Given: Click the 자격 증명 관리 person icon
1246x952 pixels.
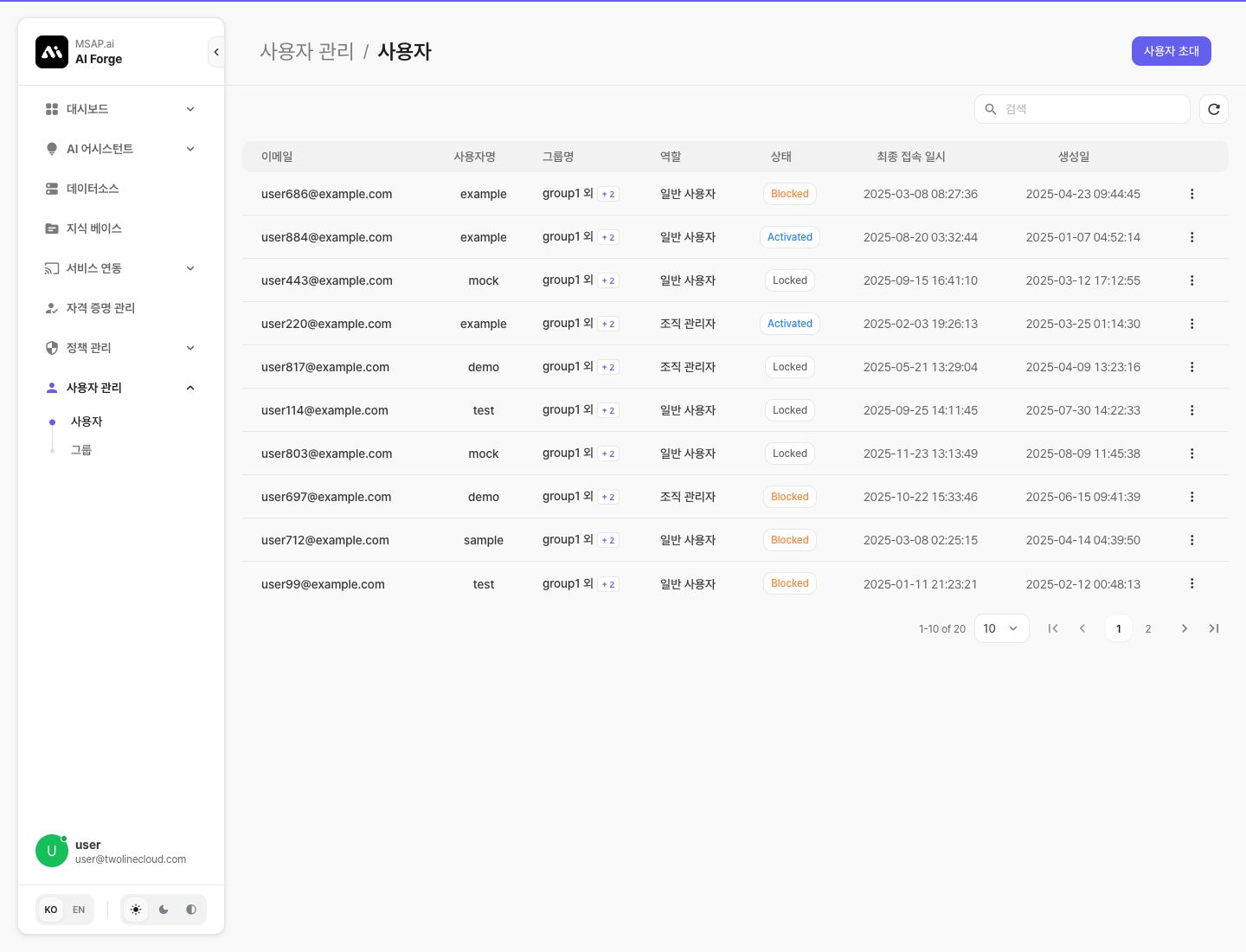Looking at the screenshot, I should 52,308.
